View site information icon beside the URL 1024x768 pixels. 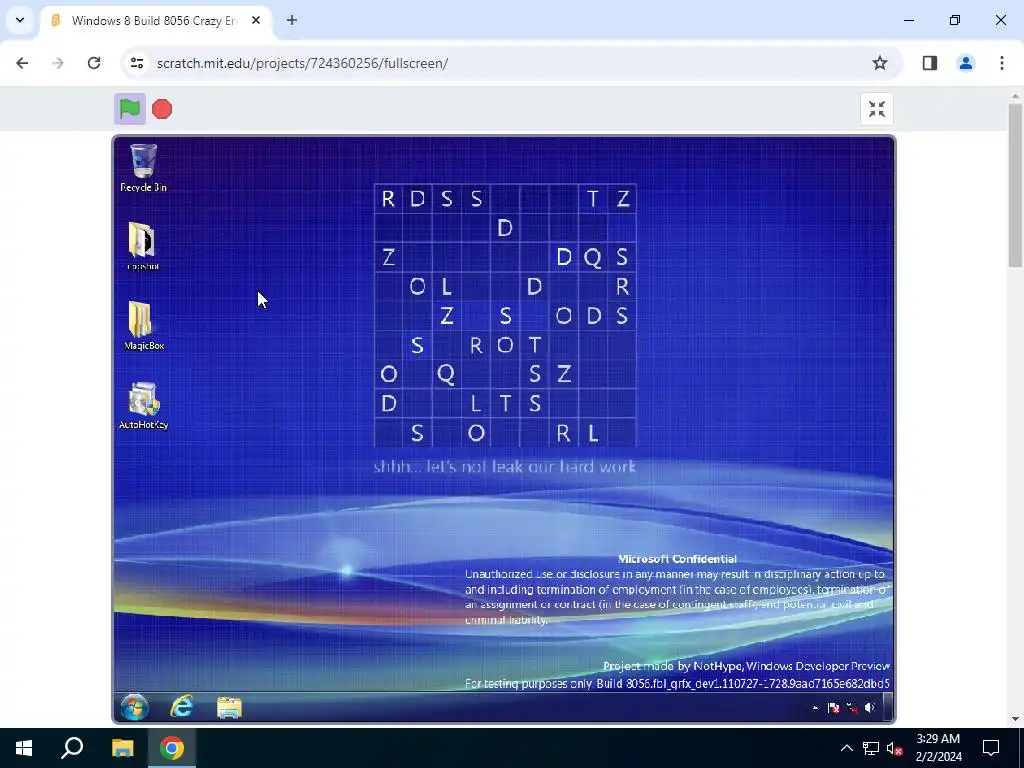[136, 63]
